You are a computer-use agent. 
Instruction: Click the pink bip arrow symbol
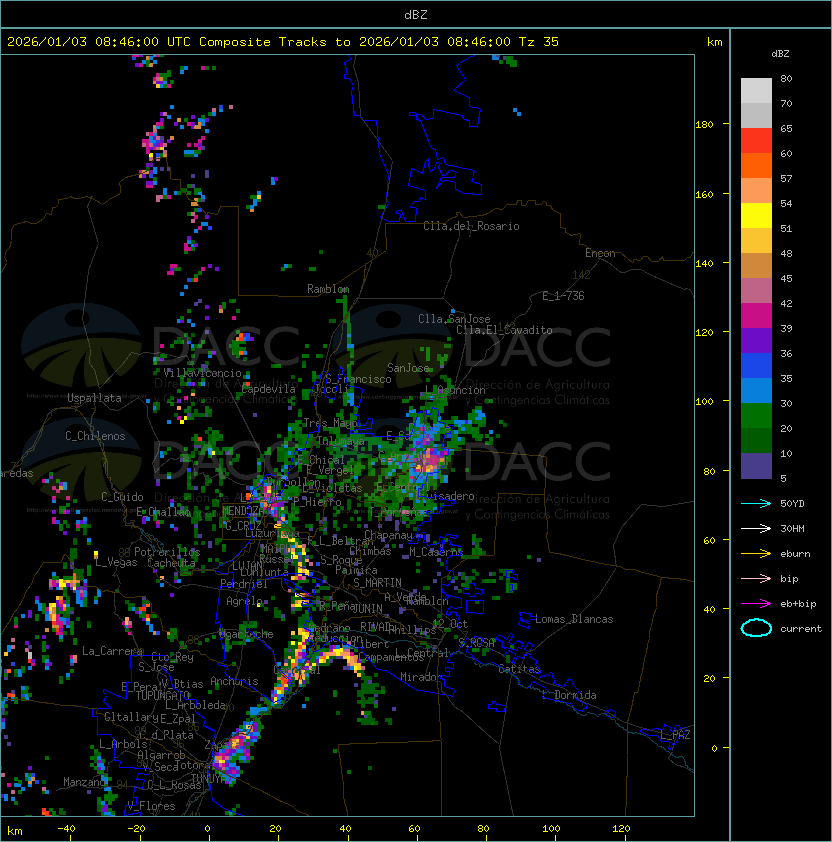click(x=756, y=578)
